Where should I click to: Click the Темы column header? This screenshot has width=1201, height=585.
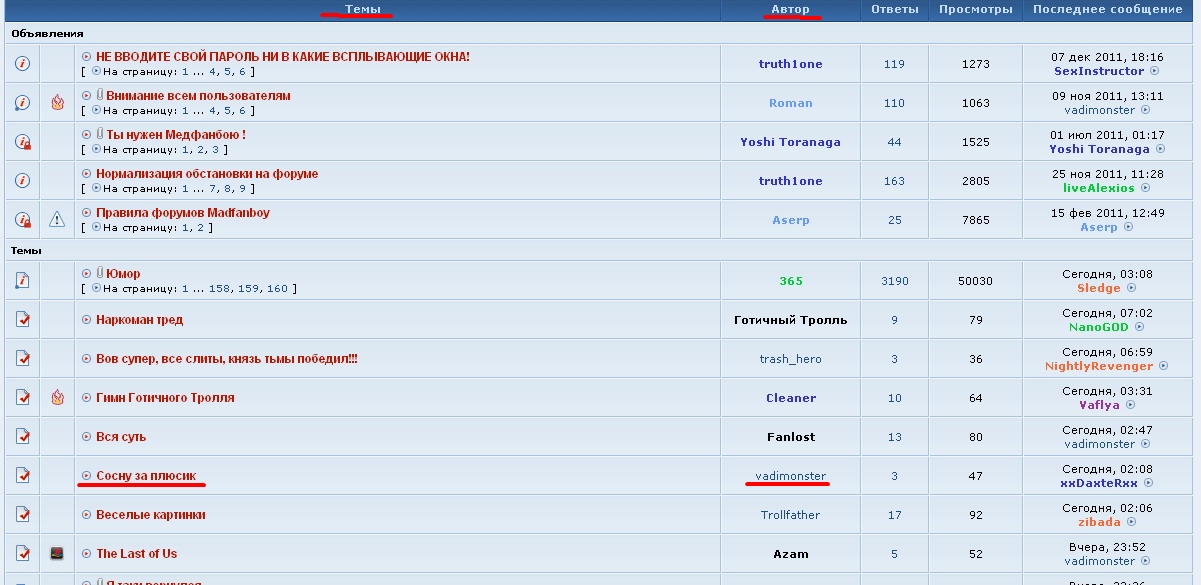362,9
